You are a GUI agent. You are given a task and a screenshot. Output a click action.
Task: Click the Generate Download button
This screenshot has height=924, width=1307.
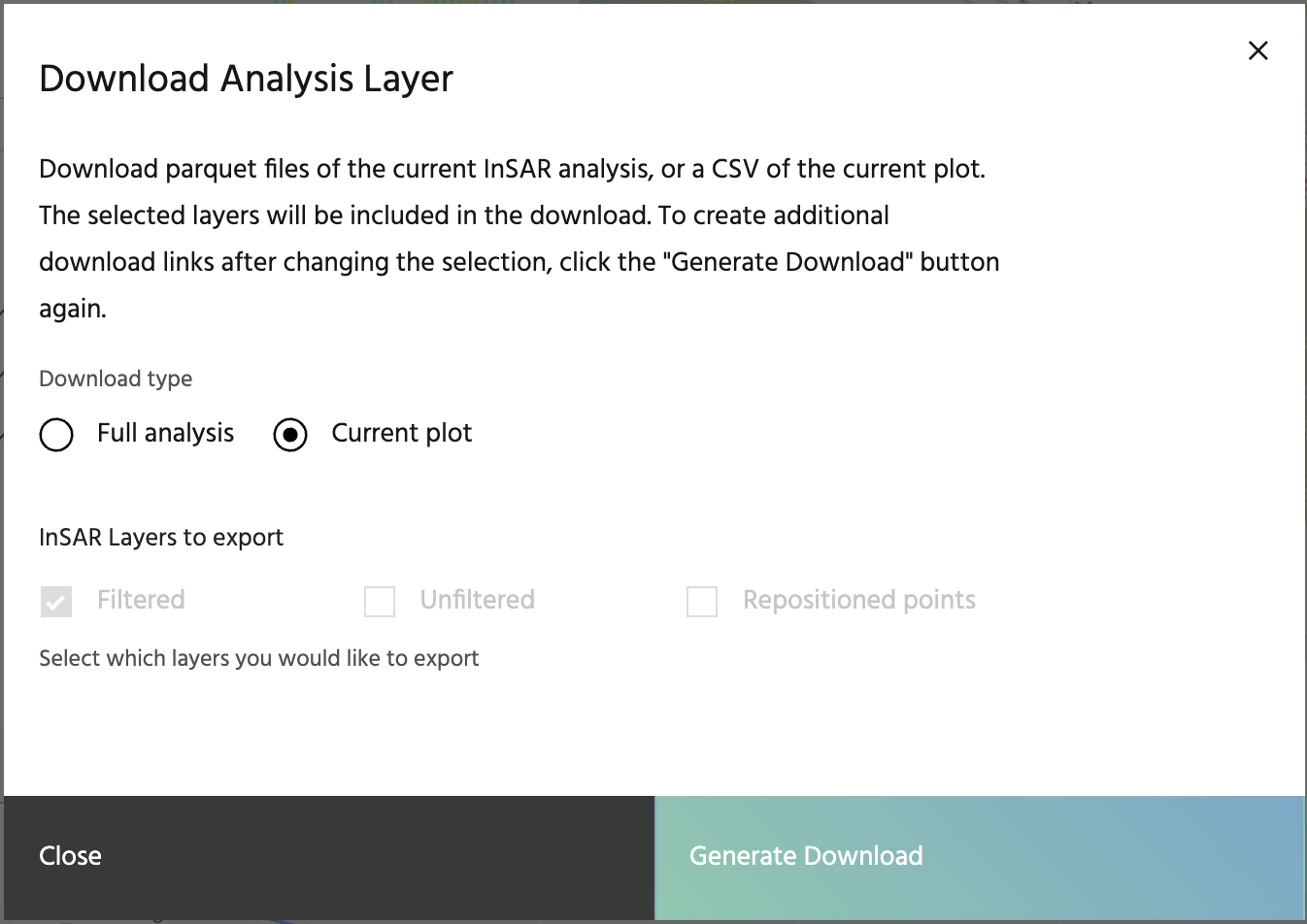(980, 856)
